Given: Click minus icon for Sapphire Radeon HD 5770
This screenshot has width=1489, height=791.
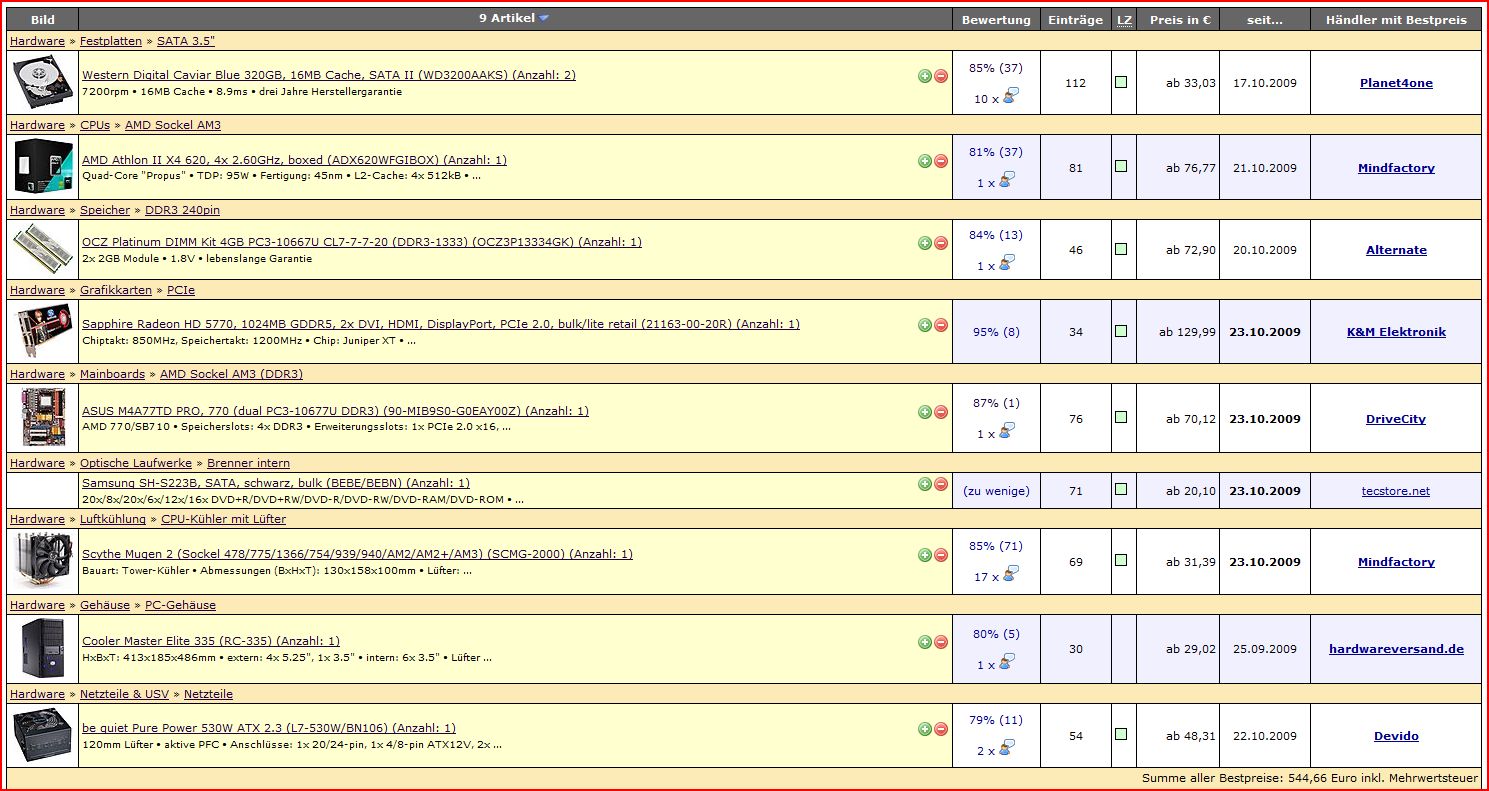Looking at the screenshot, I should pos(941,325).
